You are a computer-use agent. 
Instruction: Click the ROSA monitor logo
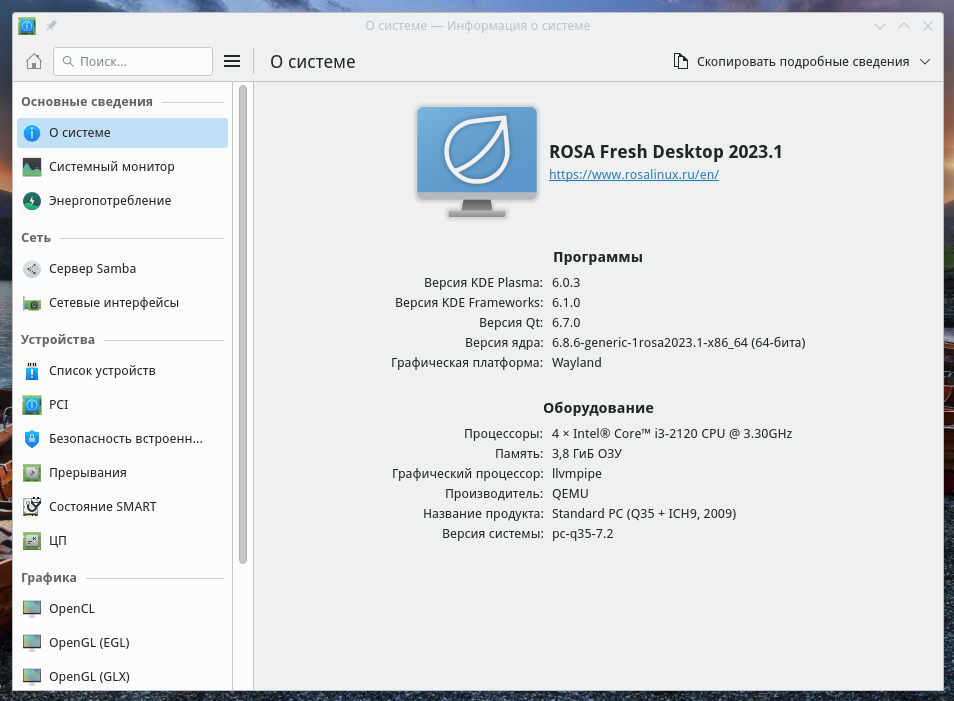tap(477, 162)
